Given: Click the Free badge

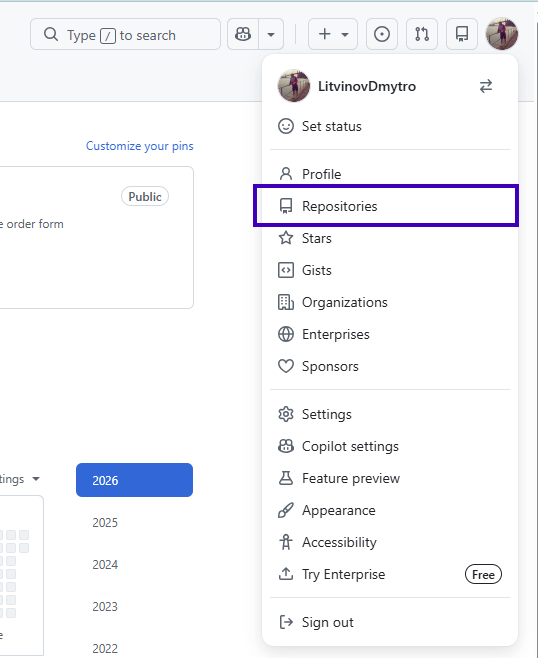Looking at the screenshot, I should [483, 574].
